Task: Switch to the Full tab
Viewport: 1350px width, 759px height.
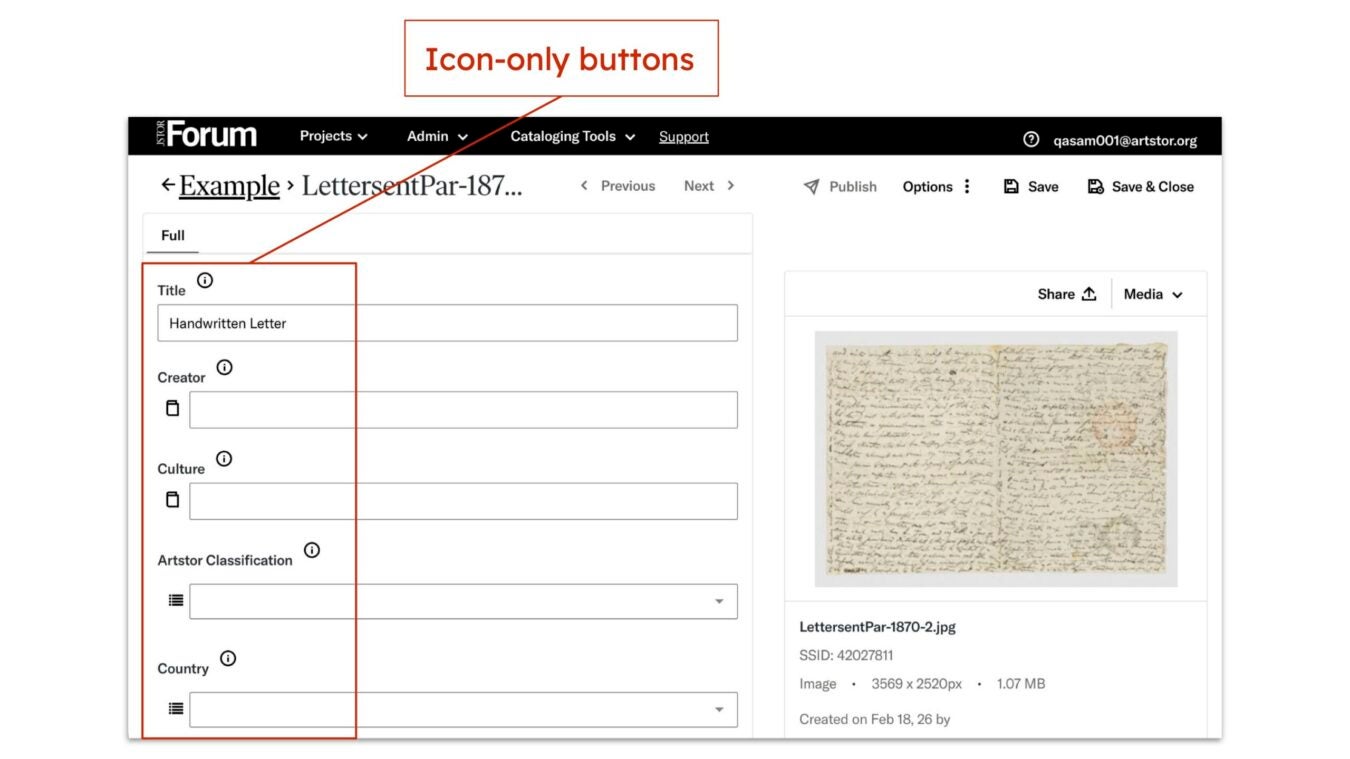Action: click(x=172, y=235)
